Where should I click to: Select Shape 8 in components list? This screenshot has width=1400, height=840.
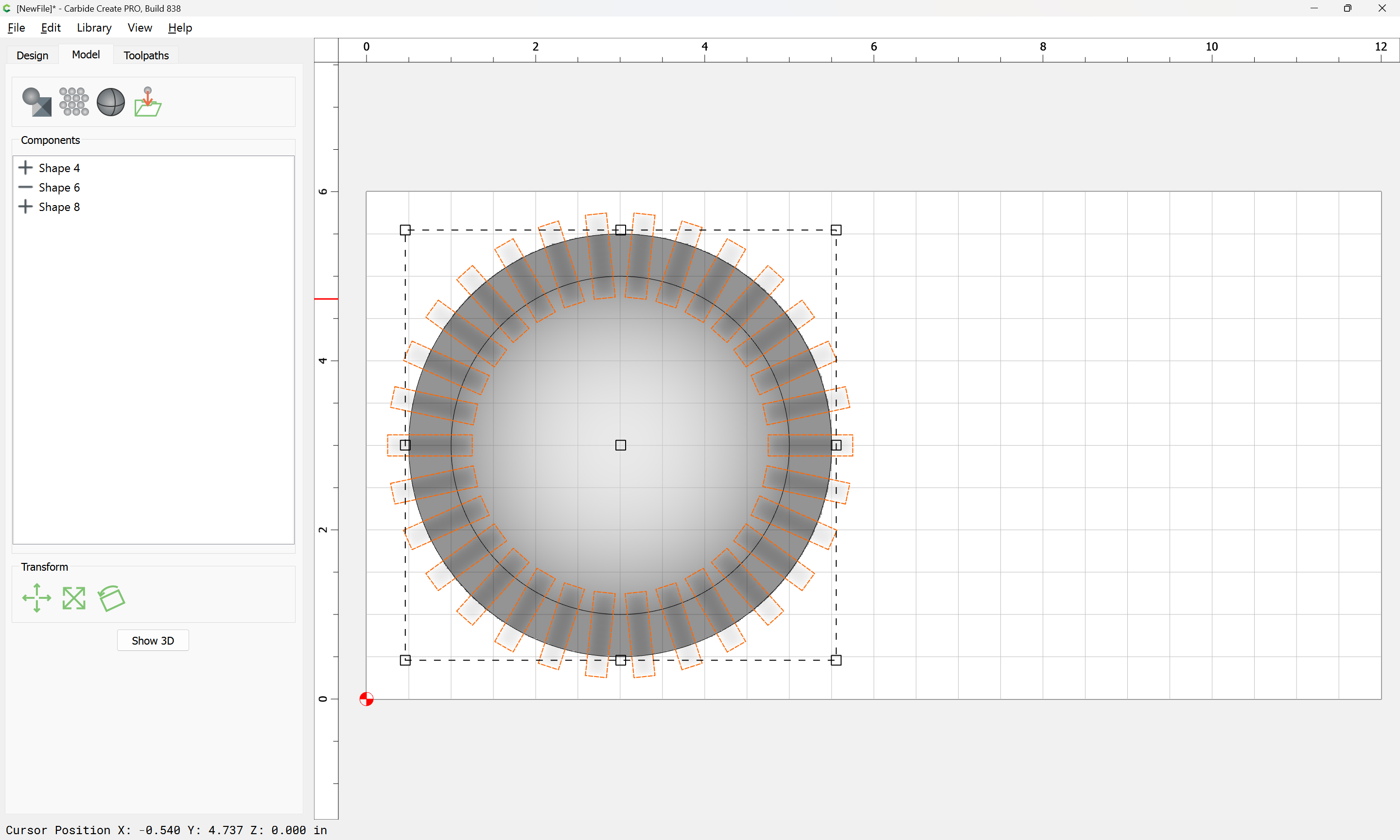[x=59, y=207]
